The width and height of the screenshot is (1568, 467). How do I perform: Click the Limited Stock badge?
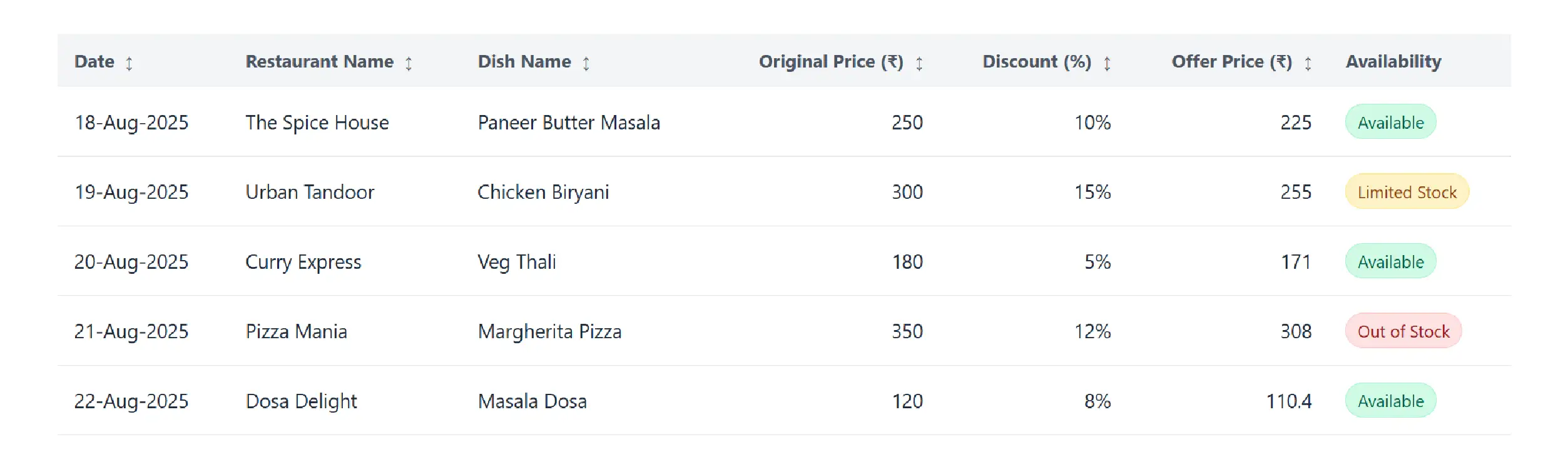[x=1407, y=192]
